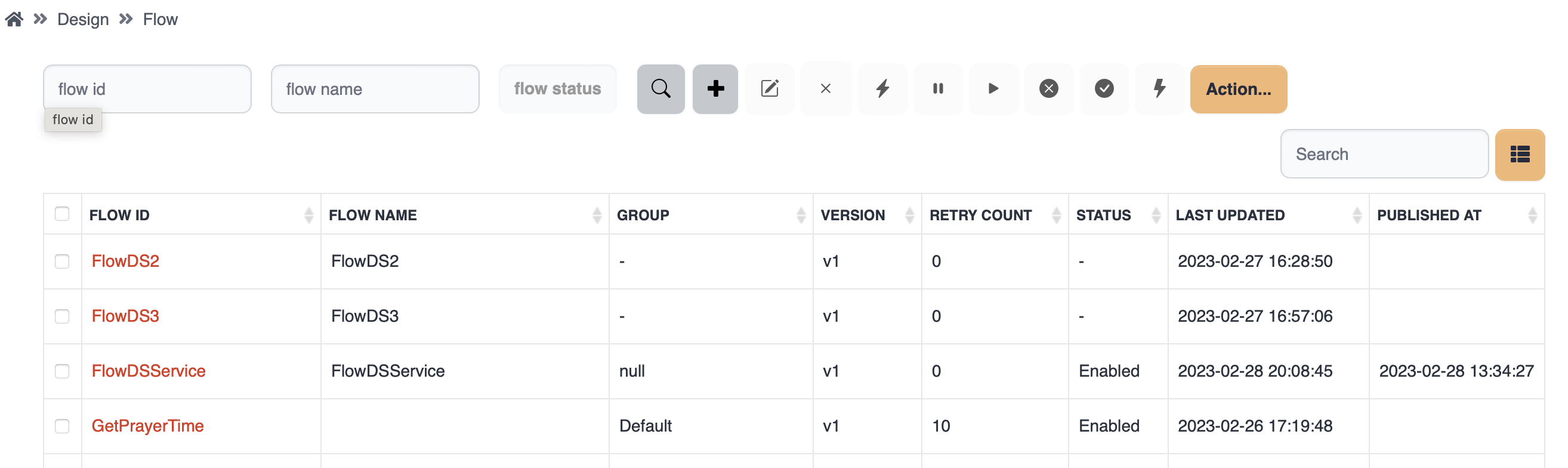Select the FlowDSService row checkbox
The height and width of the screenshot is (468, 1568).
click(62, 371)
